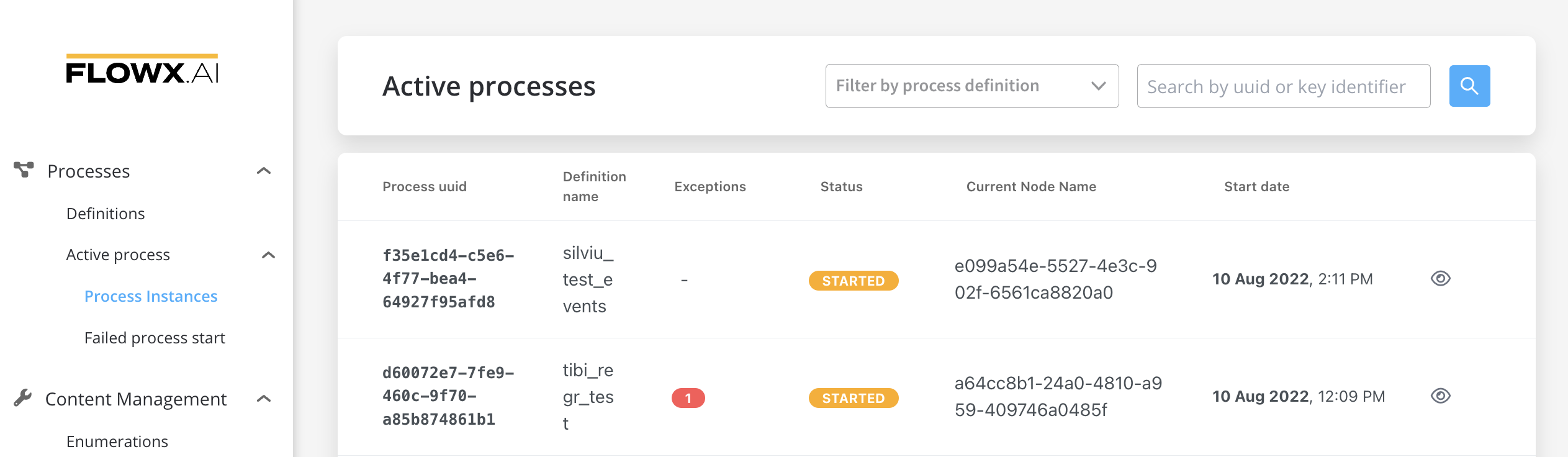The height and width of the screenshot is (457, 1568).
Task: Click process uuid f35e1cd4-c5e6-4f77-bea4 link
Action: [x=448, y=279]
